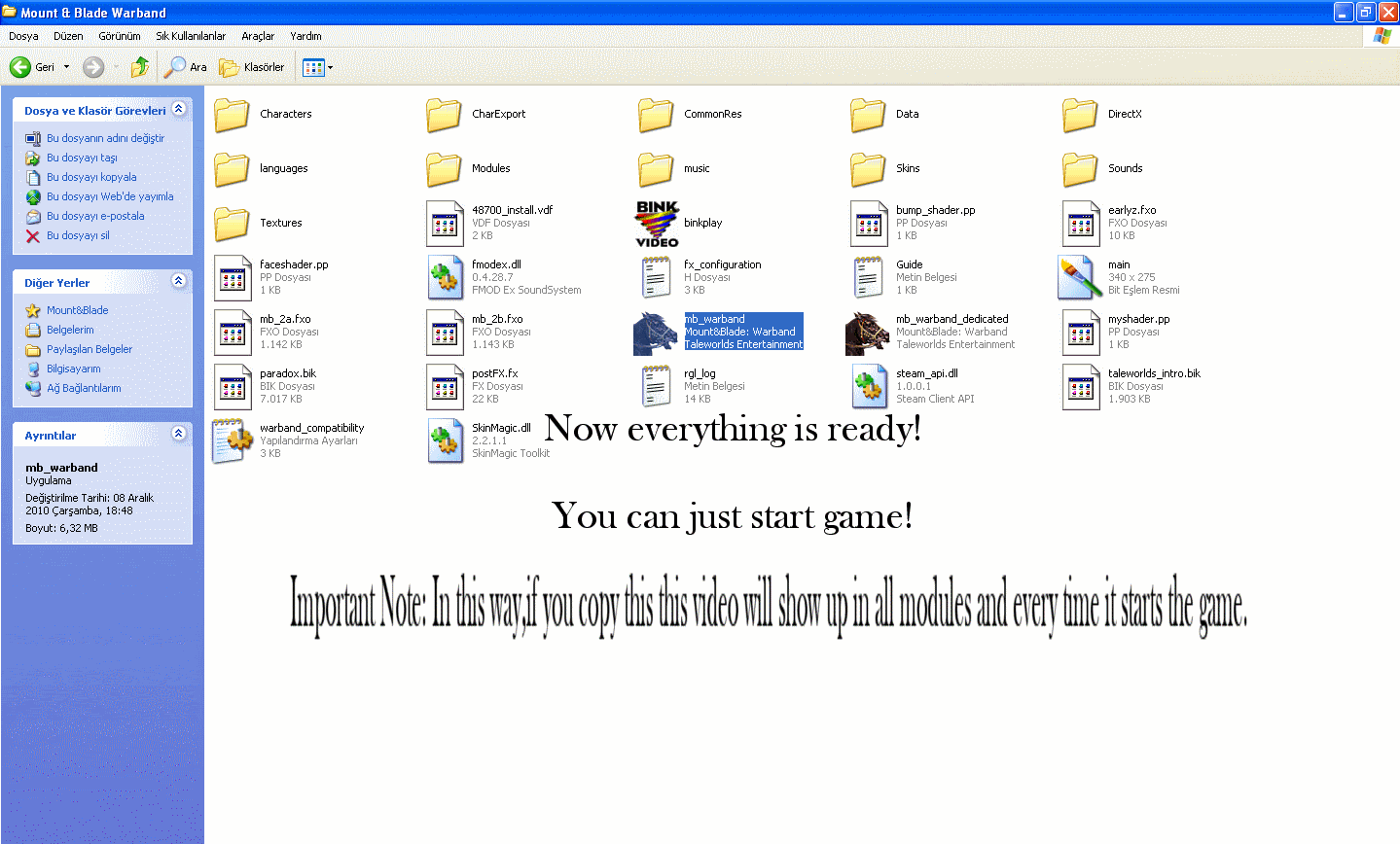The image size is (1400, 844).
Task: Select the paradox.bik file icon
Action: coord(233,387)
